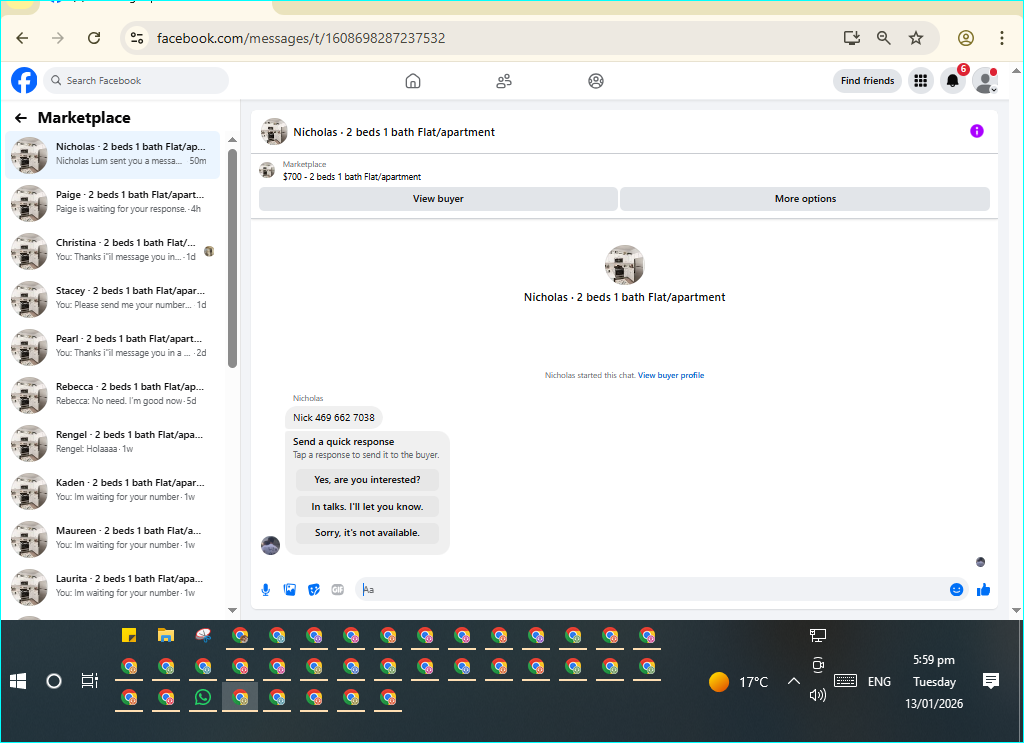This screenshot has width=1024, height=743.
Task: Open the weather widget showing 17°C
Action: 738,682
